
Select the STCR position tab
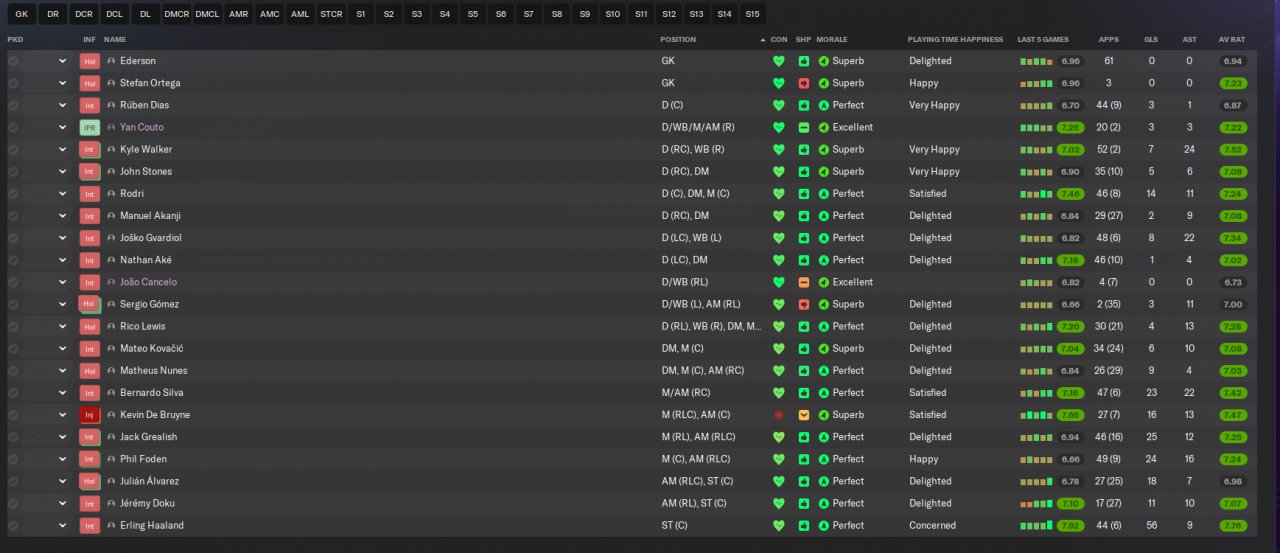point(331,15)
